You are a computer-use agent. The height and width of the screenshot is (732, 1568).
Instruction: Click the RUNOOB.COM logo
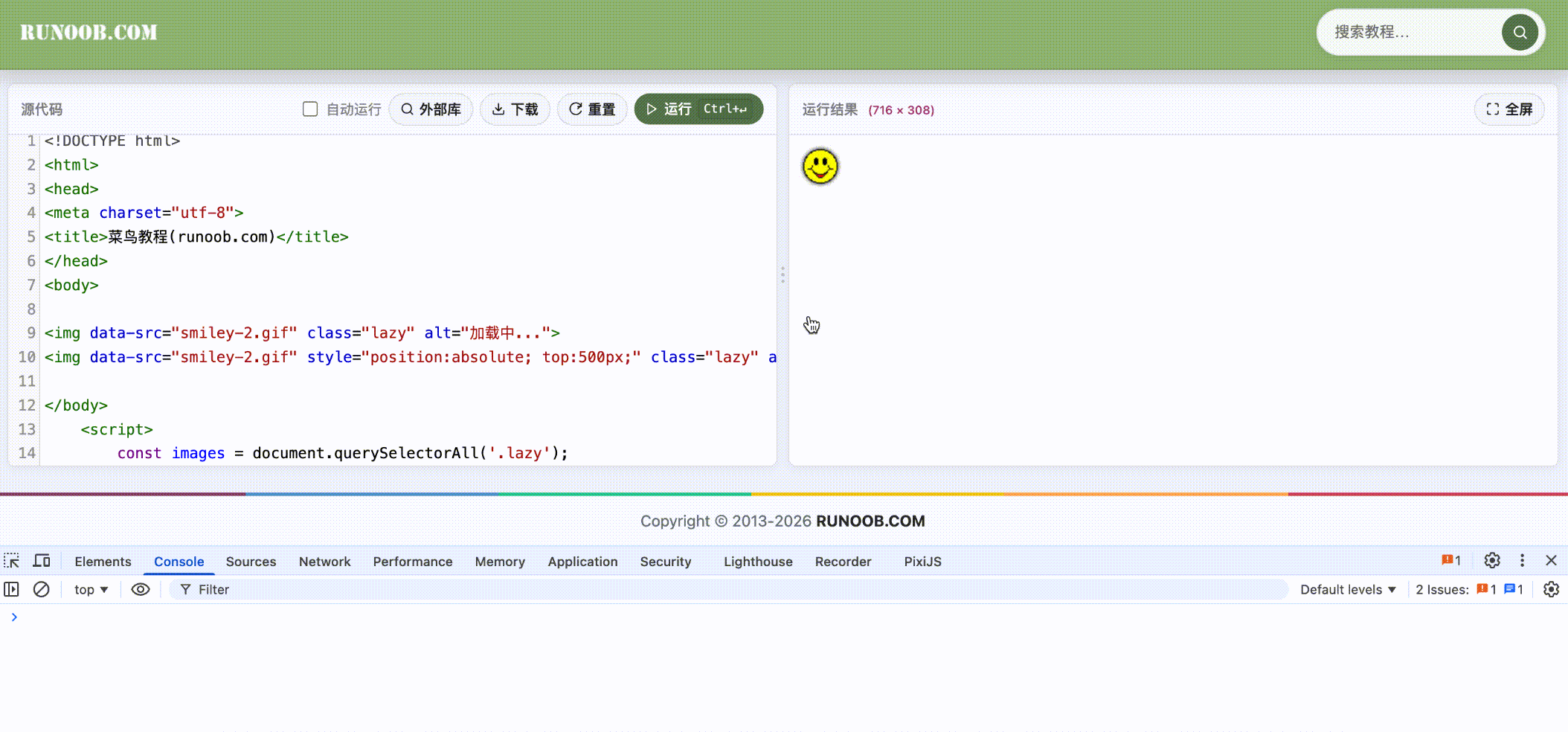pos(89,32)
